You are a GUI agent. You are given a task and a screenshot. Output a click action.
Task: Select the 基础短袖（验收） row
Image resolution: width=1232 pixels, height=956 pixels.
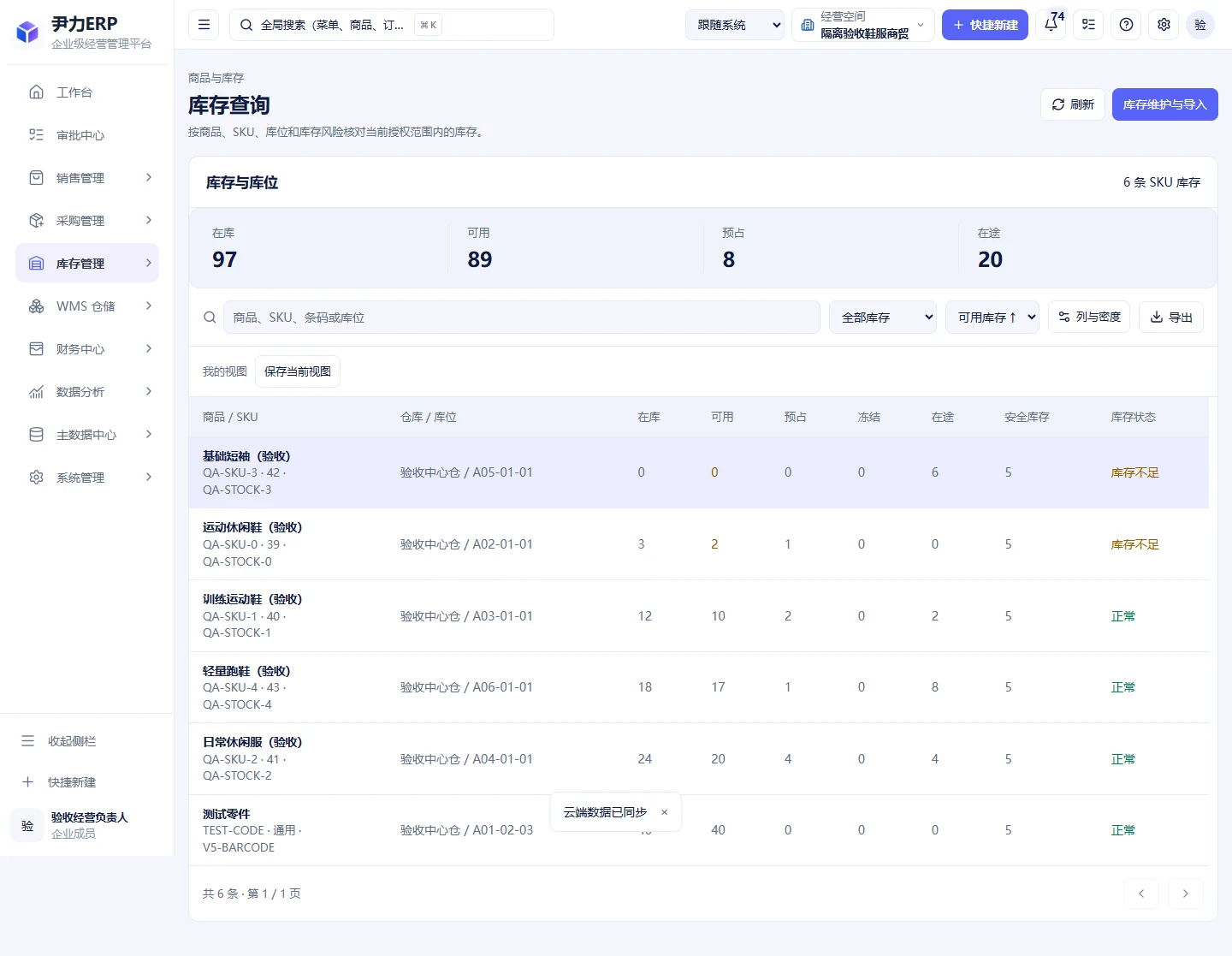[698, 472]
